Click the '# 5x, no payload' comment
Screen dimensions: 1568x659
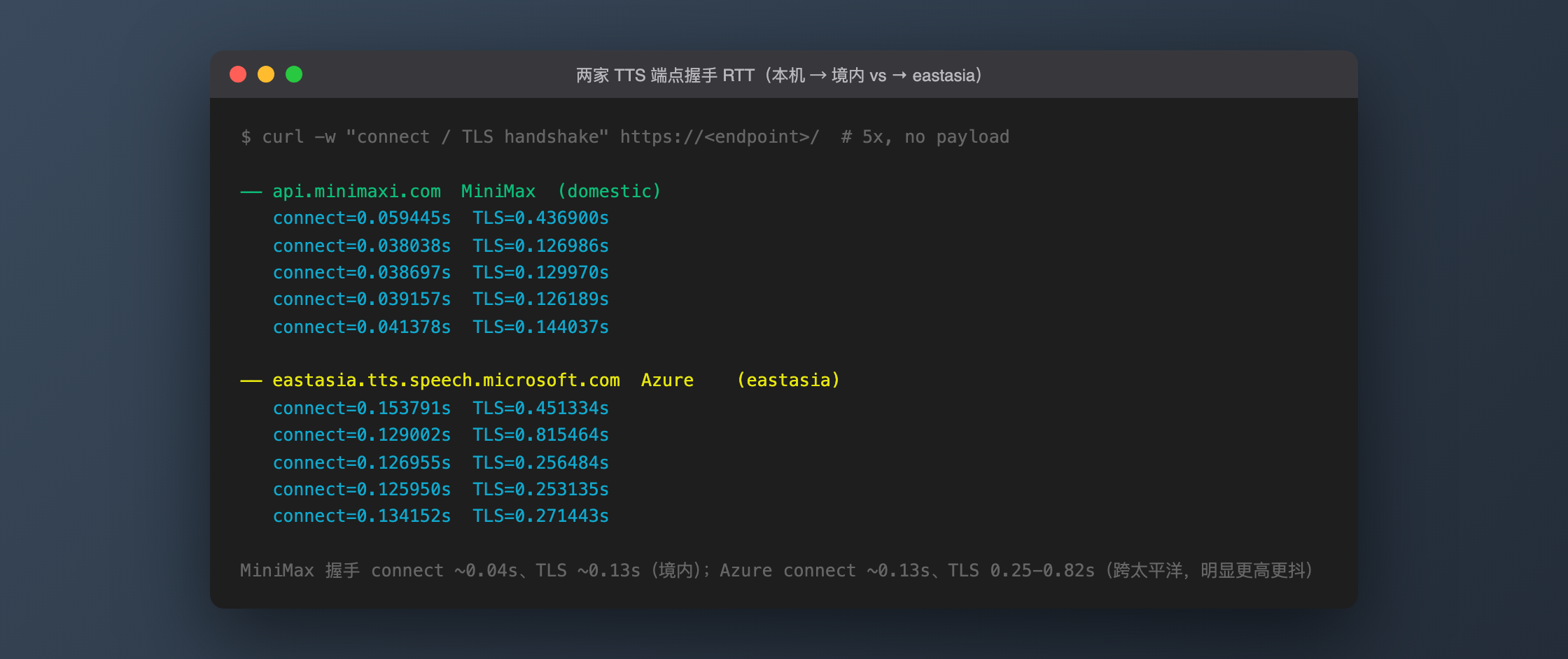(925, 136)
